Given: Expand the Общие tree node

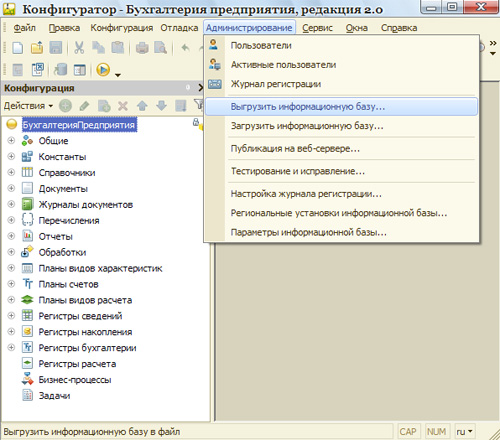Looking at the screenshot, I should (x=11, y=140).
